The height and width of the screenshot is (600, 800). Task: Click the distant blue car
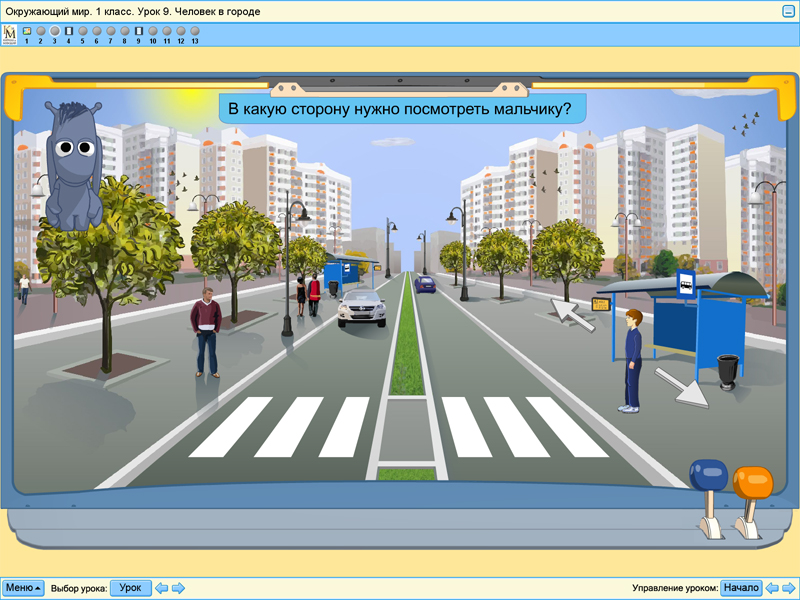425,284
